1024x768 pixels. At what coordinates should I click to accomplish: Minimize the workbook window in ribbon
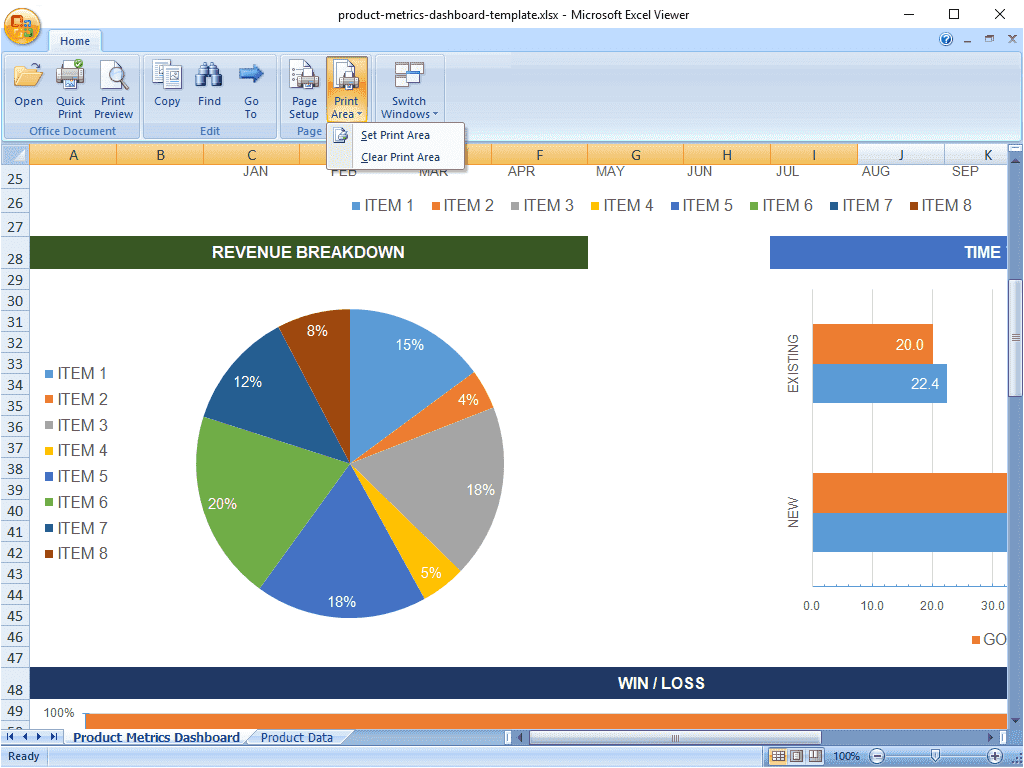[968, 40]
